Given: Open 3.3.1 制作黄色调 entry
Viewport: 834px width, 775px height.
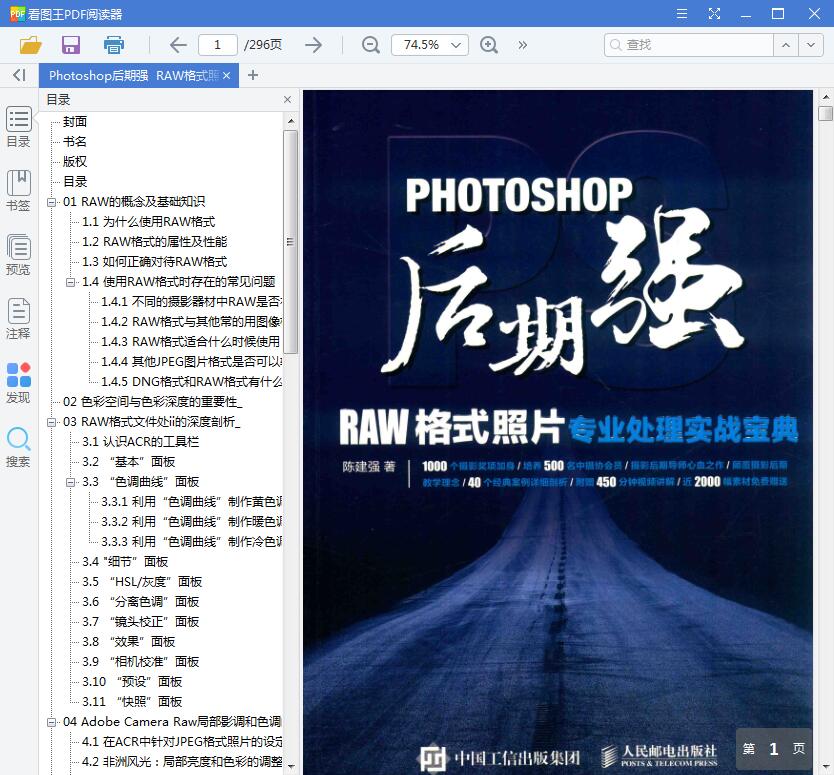Looking at the screenshot, I should click(191, 502).
